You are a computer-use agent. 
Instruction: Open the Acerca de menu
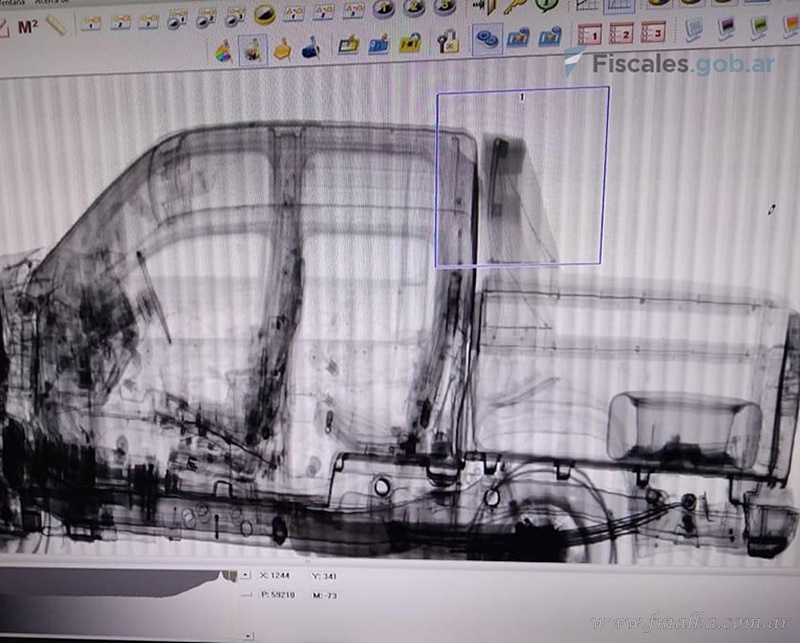(50, 3)
